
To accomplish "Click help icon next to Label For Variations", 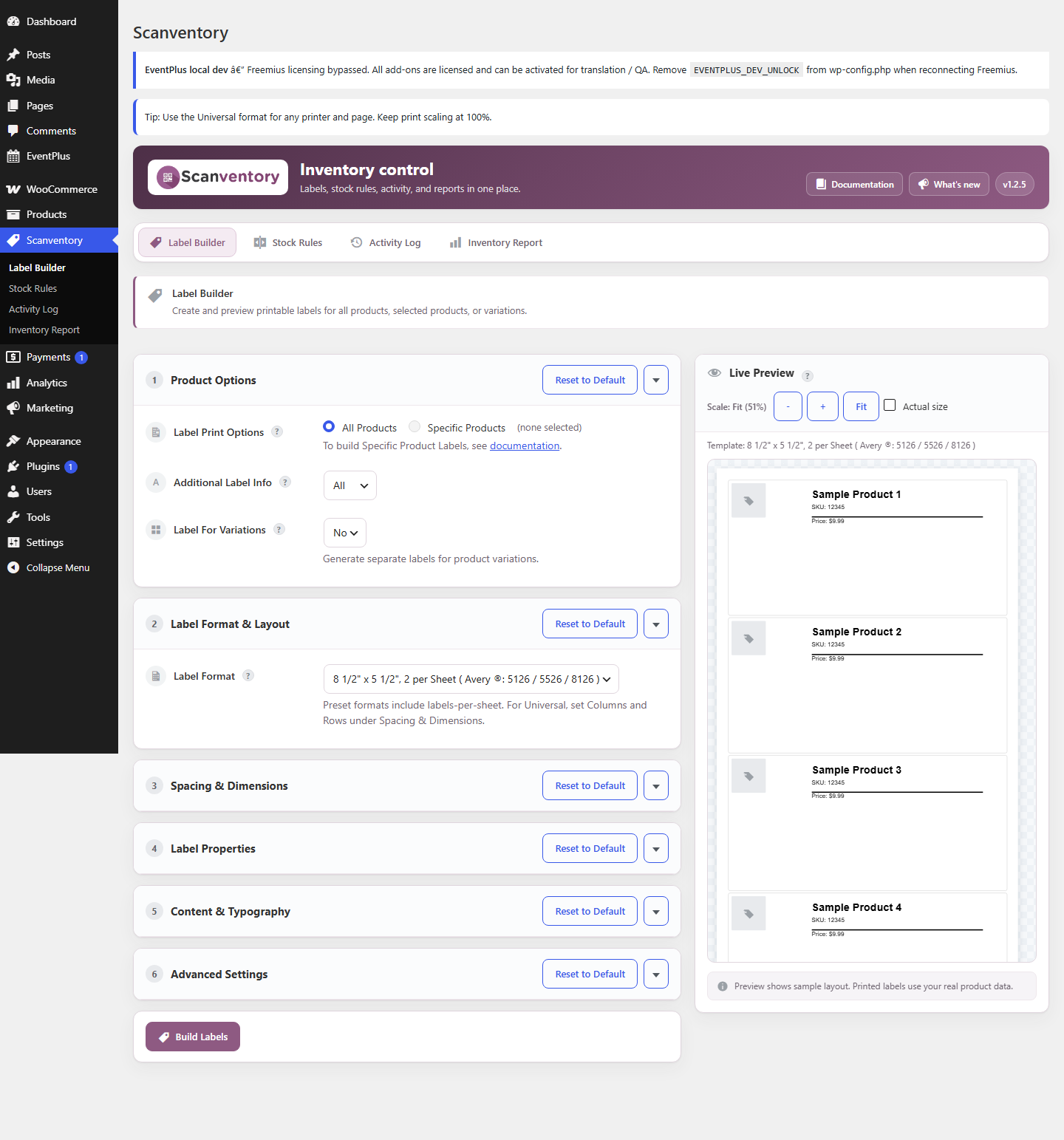I will 279,529.
